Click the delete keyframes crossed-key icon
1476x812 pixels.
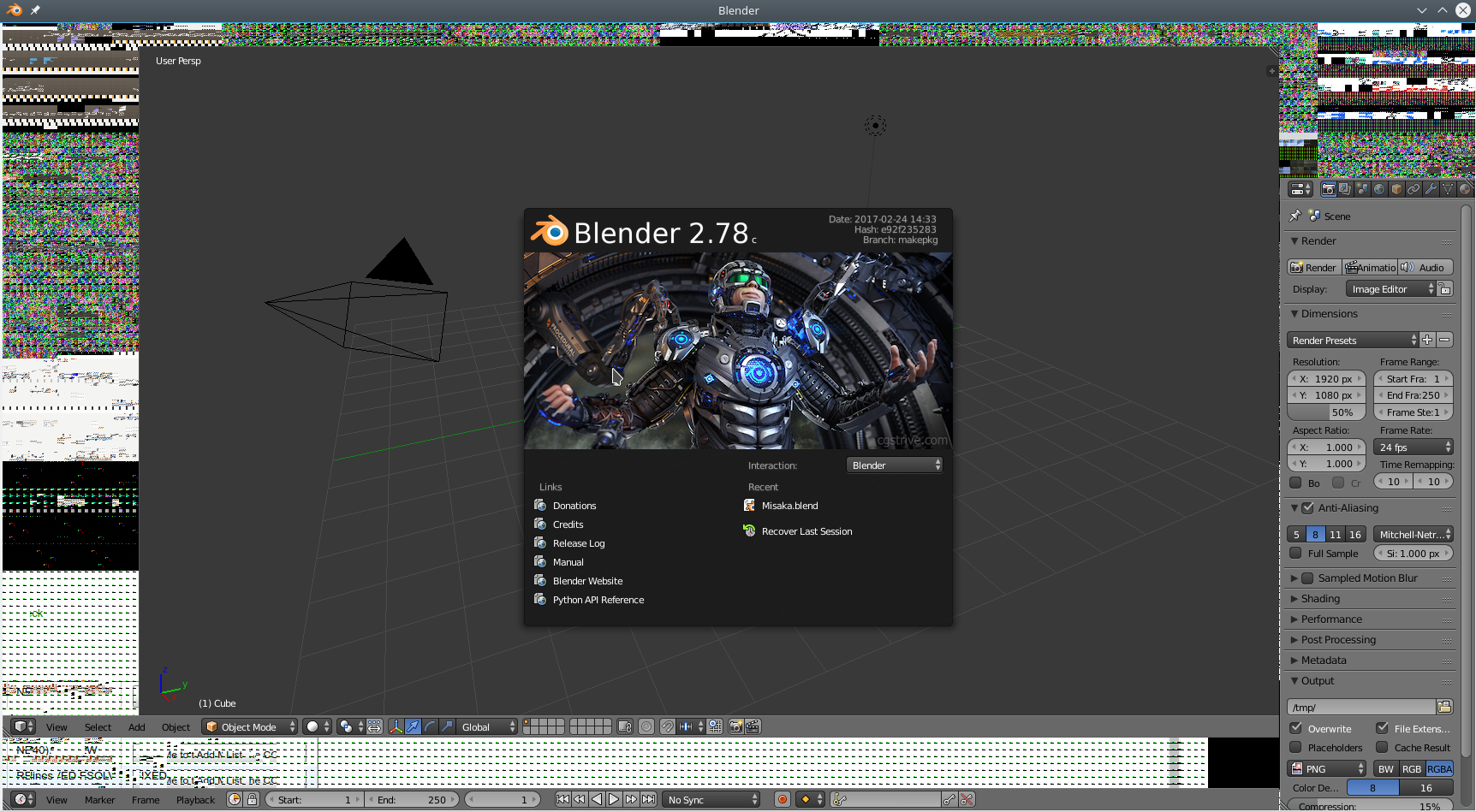click(x=967, y=799)
